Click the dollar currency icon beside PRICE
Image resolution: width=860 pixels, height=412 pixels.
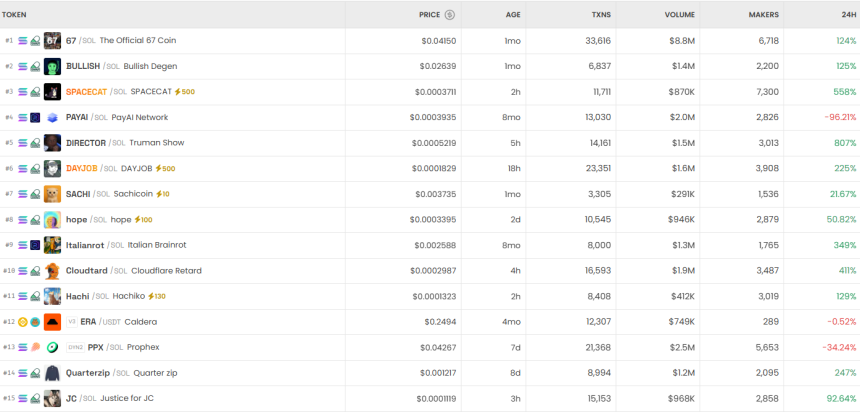tap(449, 15)
